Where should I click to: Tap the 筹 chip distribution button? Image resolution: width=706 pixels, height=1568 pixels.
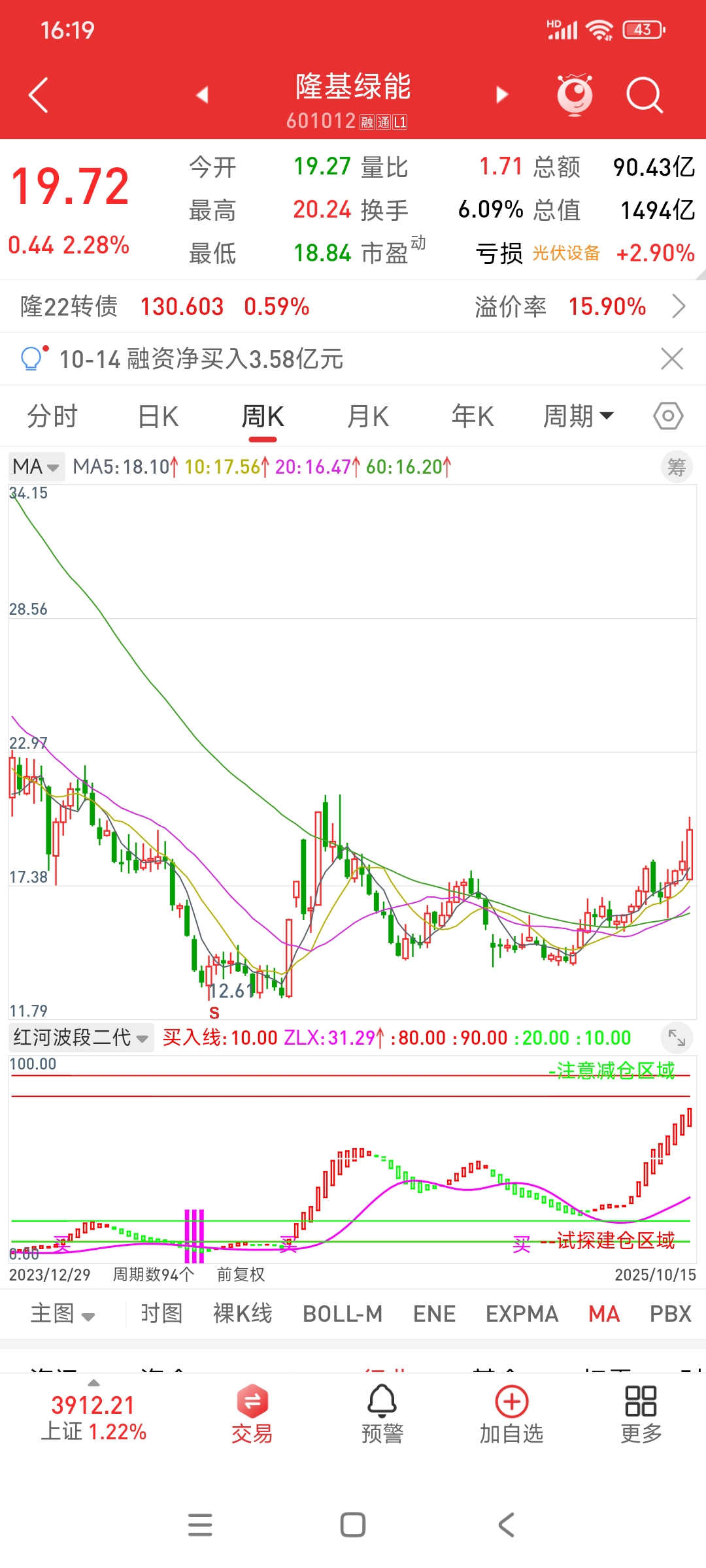click(x=677, y=466)
